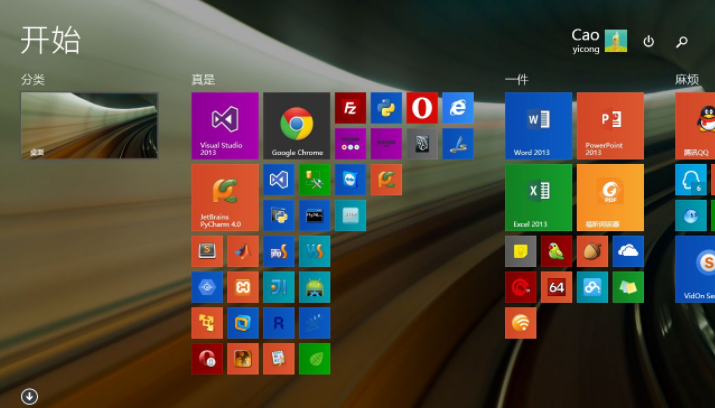The width and height of the screenshot is (715, 408).
Task: Launch the XAMPP tile
Action: pos(243,287)
